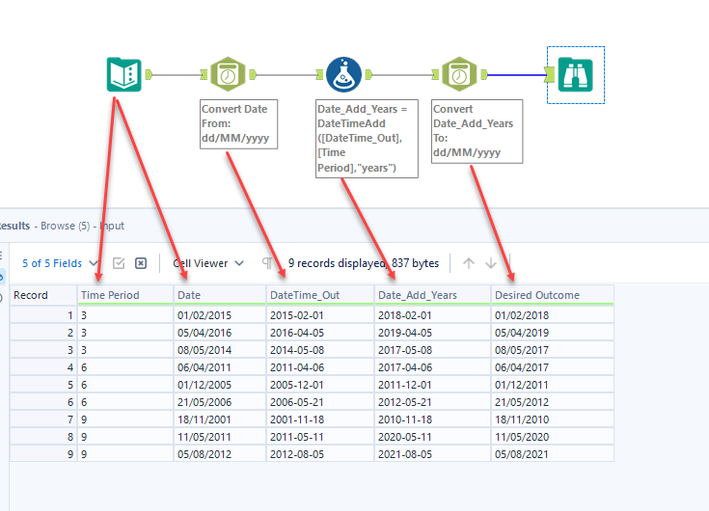Click the Text Input tool output anchor
This screenshot has width=709, height=511.
[x=148, y=75]
